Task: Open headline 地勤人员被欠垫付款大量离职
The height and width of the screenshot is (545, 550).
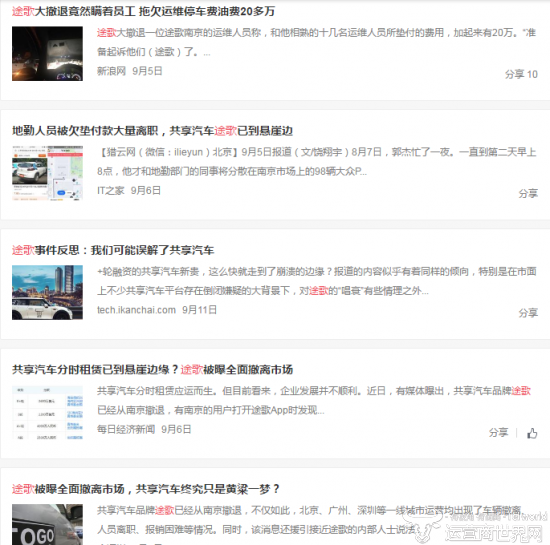Action: (x=152, y=130)
